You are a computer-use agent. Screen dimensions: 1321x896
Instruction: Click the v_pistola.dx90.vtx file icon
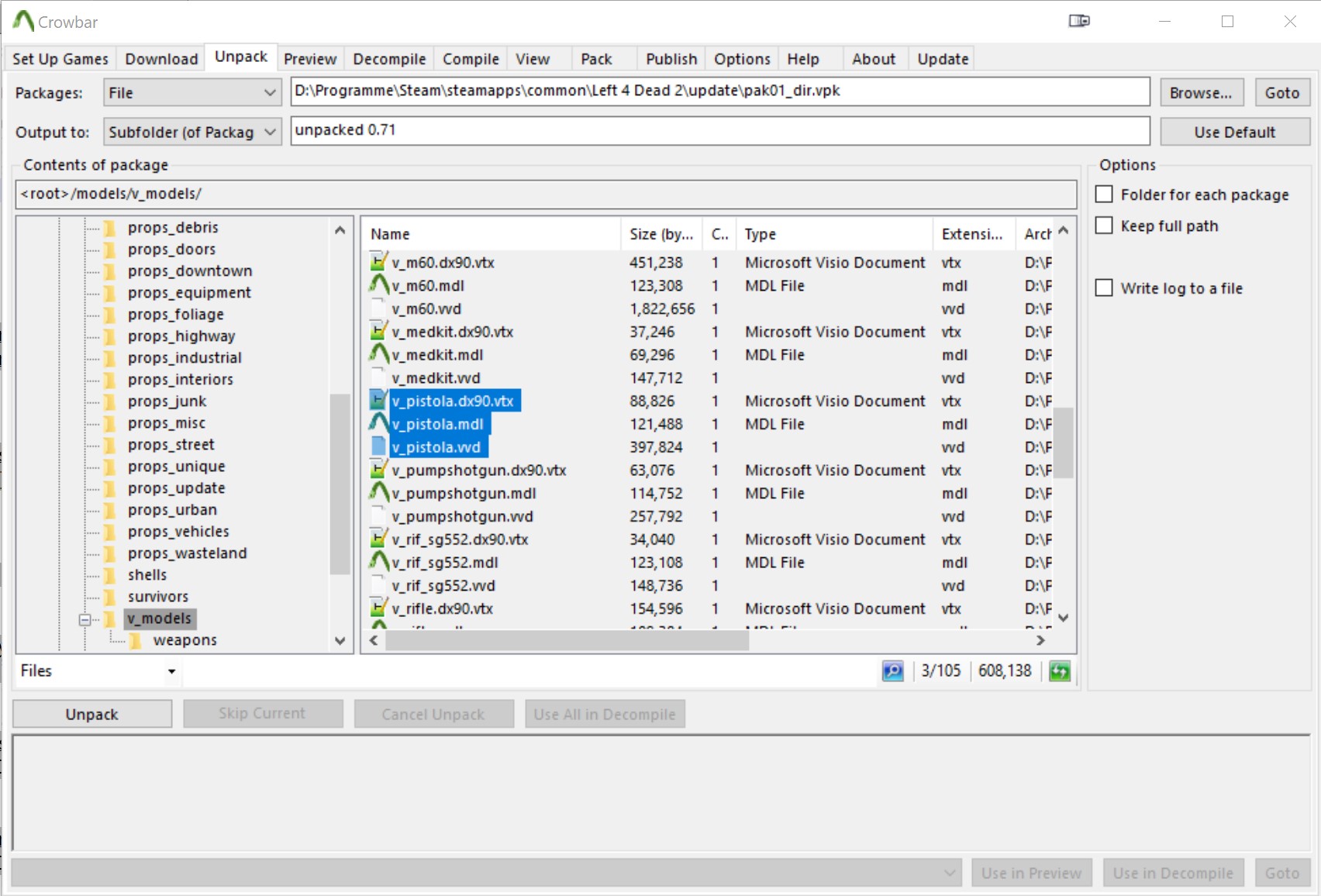[378, 401]
